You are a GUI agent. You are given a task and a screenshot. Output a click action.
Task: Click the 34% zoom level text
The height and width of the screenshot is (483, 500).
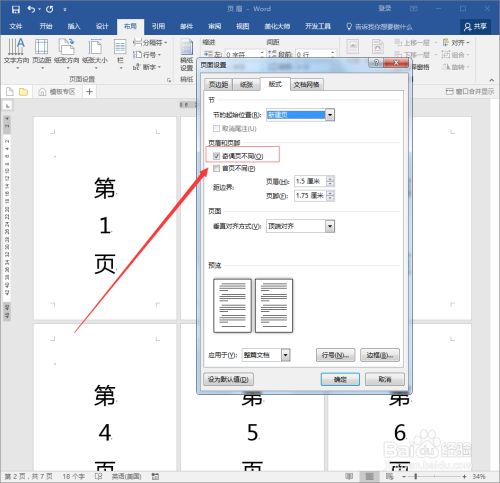click(479, 476)
